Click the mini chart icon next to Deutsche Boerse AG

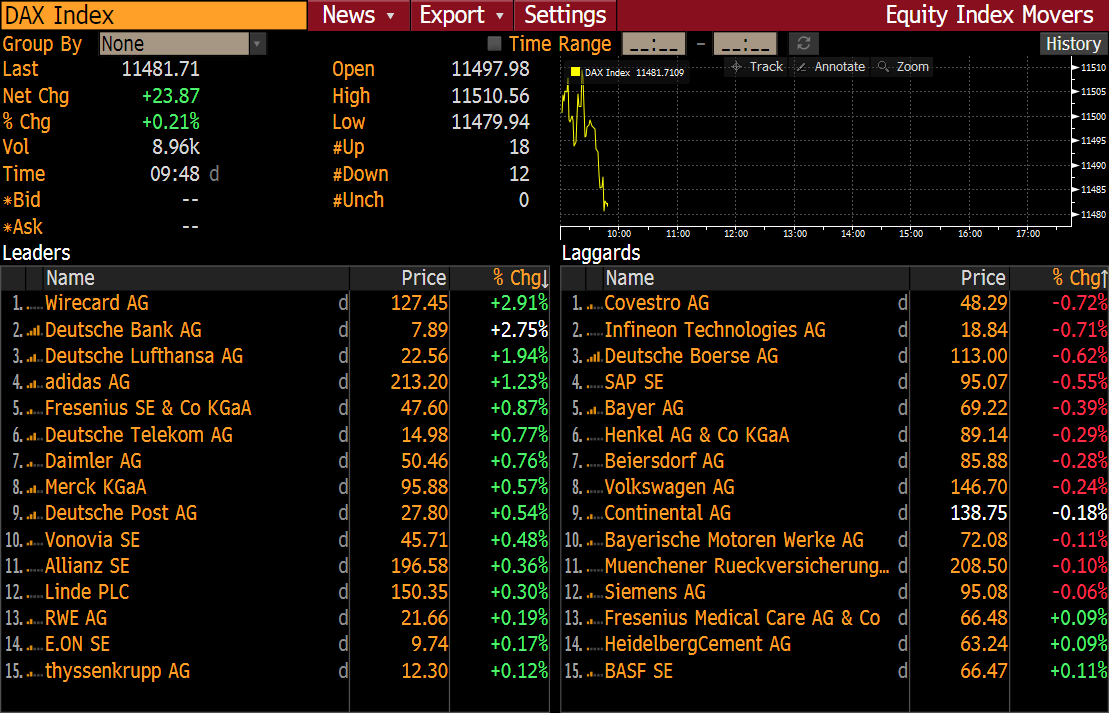(x=593, y=356)
